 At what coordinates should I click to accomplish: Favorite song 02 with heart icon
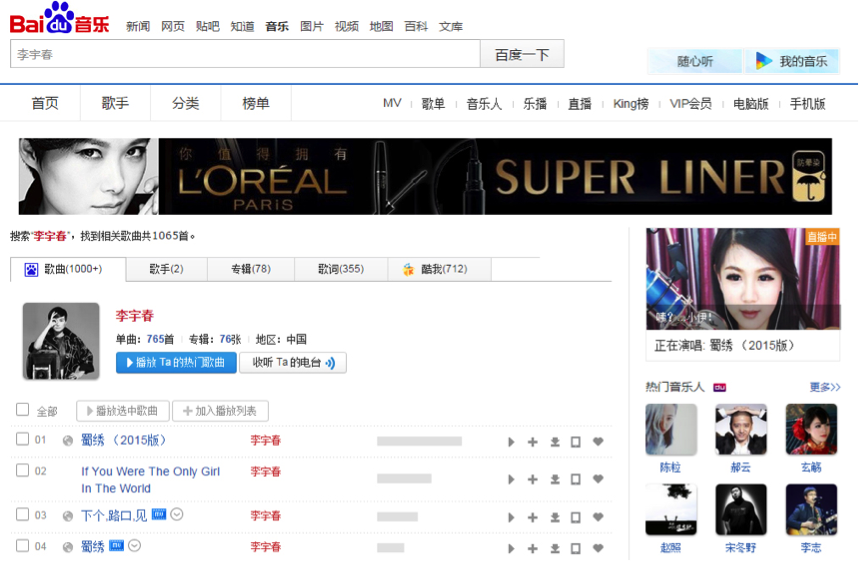coord(598,479)
